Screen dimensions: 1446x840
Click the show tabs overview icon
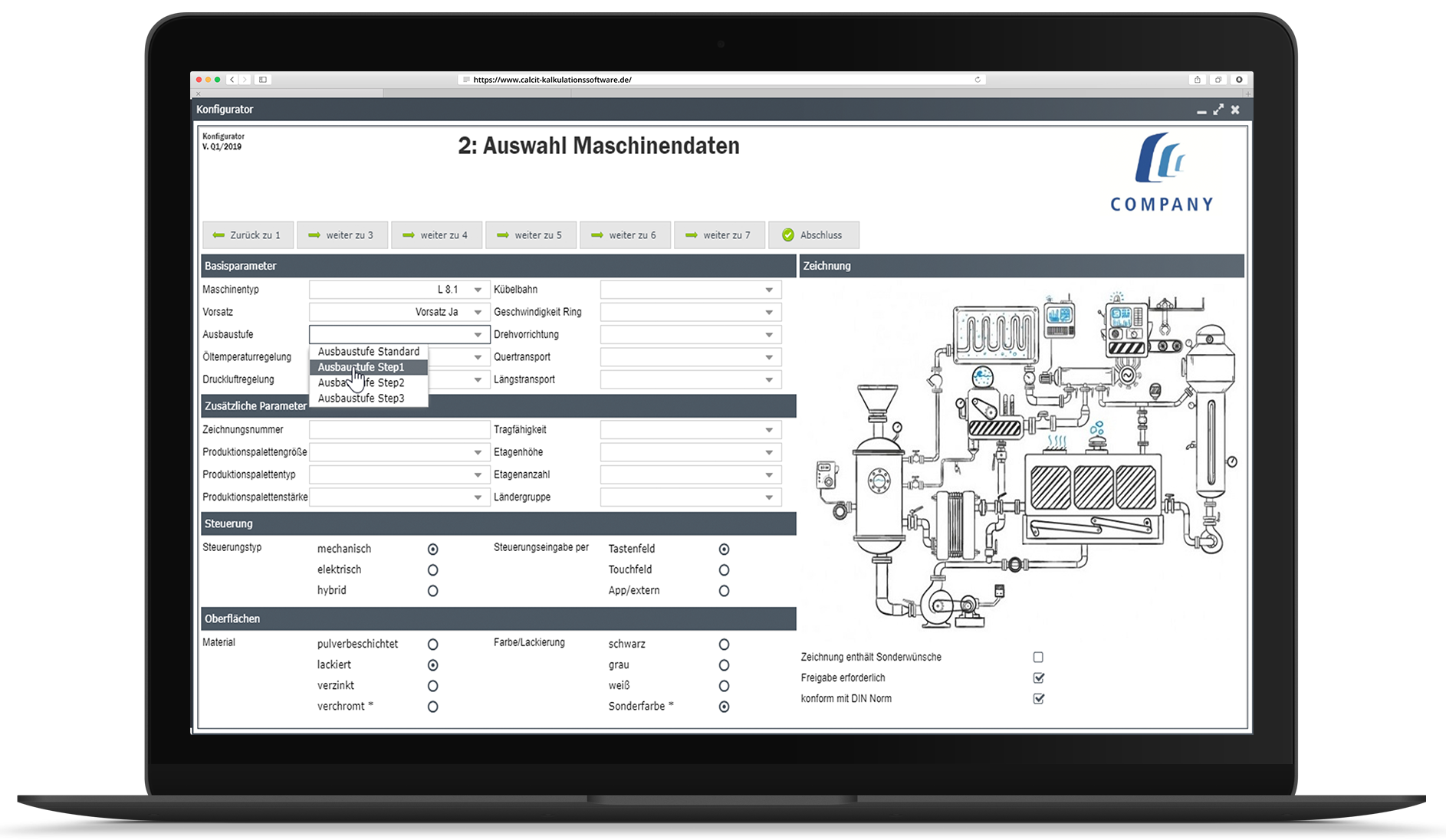[x=1218, y=80]
